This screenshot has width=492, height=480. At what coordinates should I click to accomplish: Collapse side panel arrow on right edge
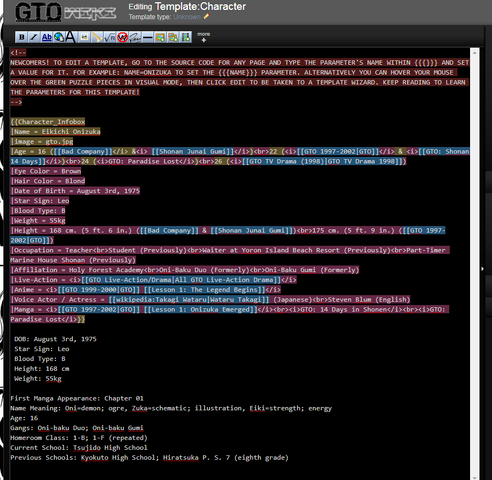pyautogui.click(x=482, y=268)
